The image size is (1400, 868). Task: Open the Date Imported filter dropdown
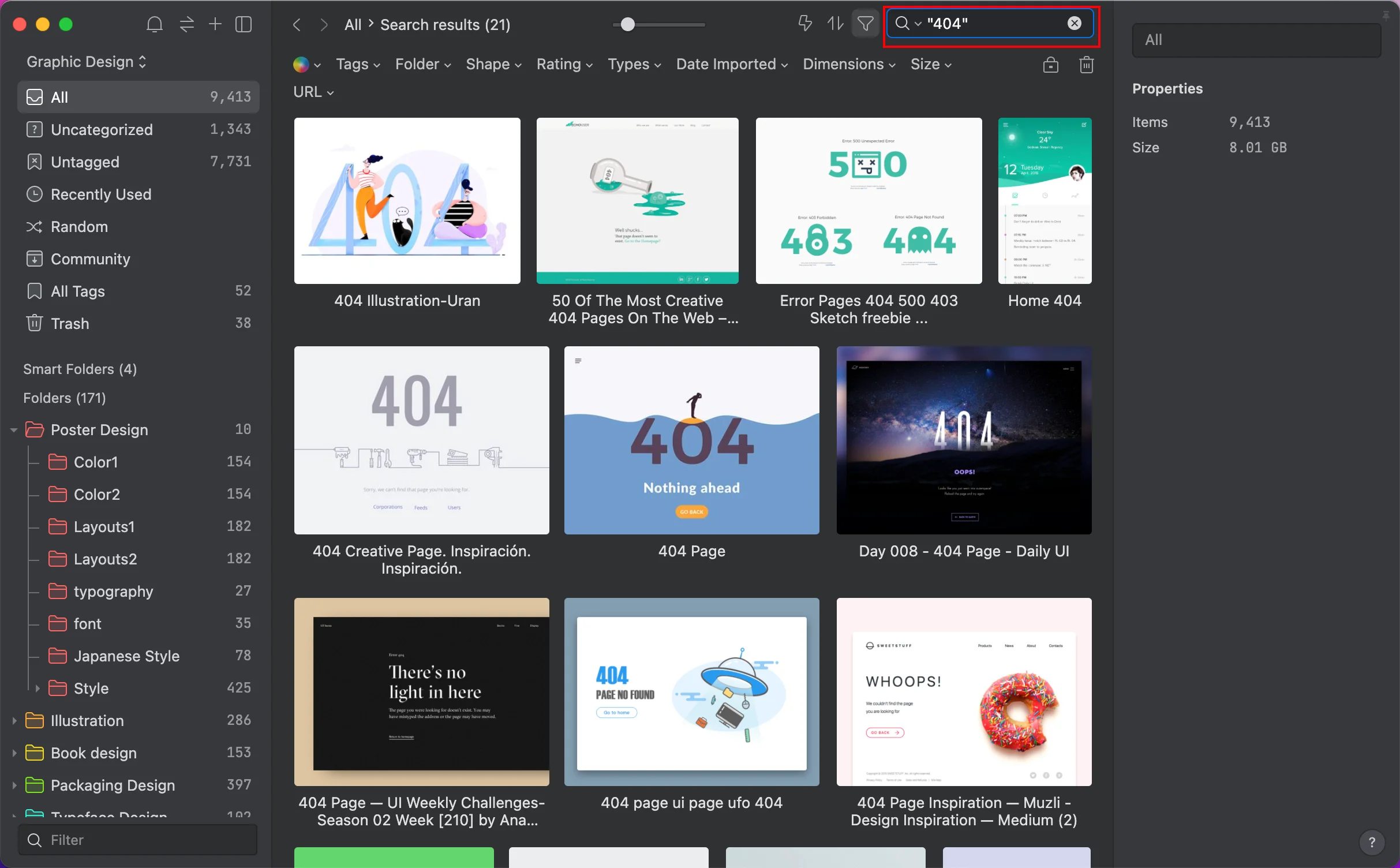732,64
